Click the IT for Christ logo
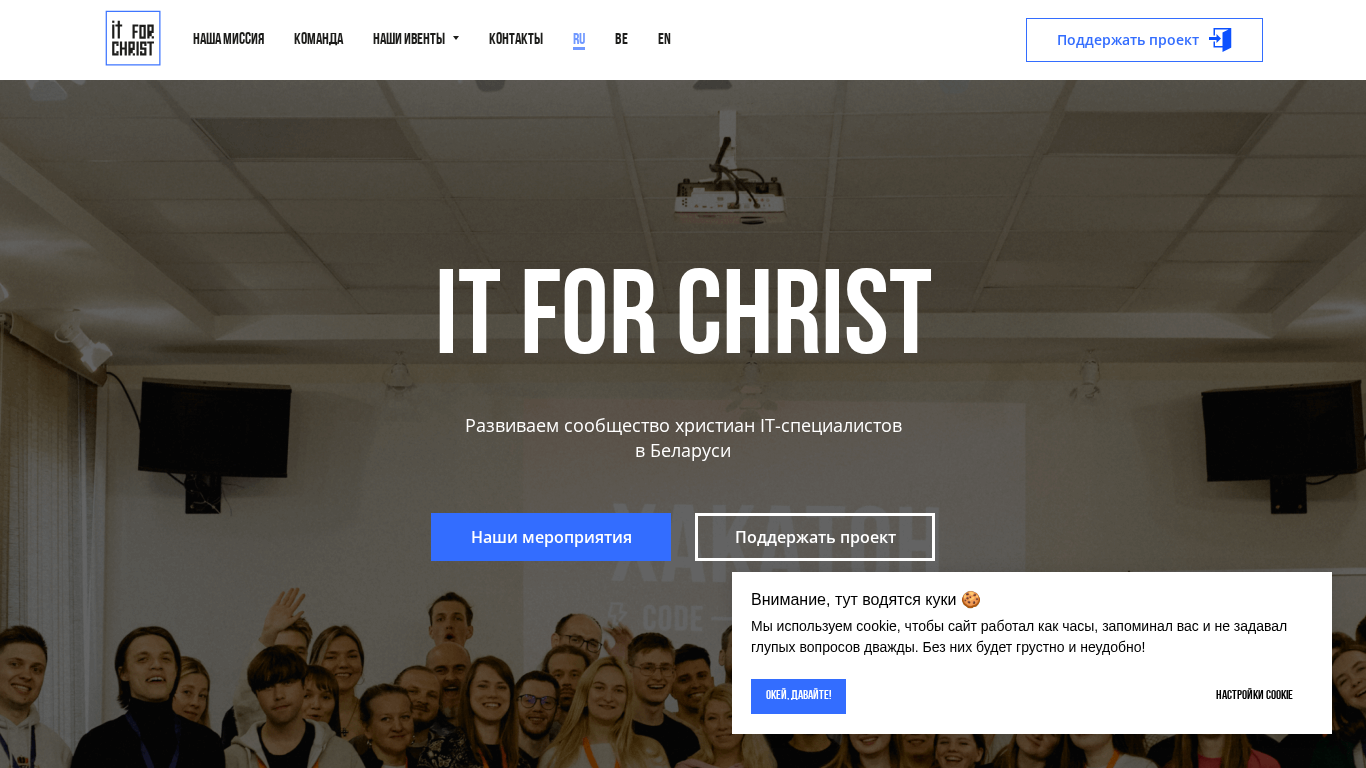 (x=133, y=38)
